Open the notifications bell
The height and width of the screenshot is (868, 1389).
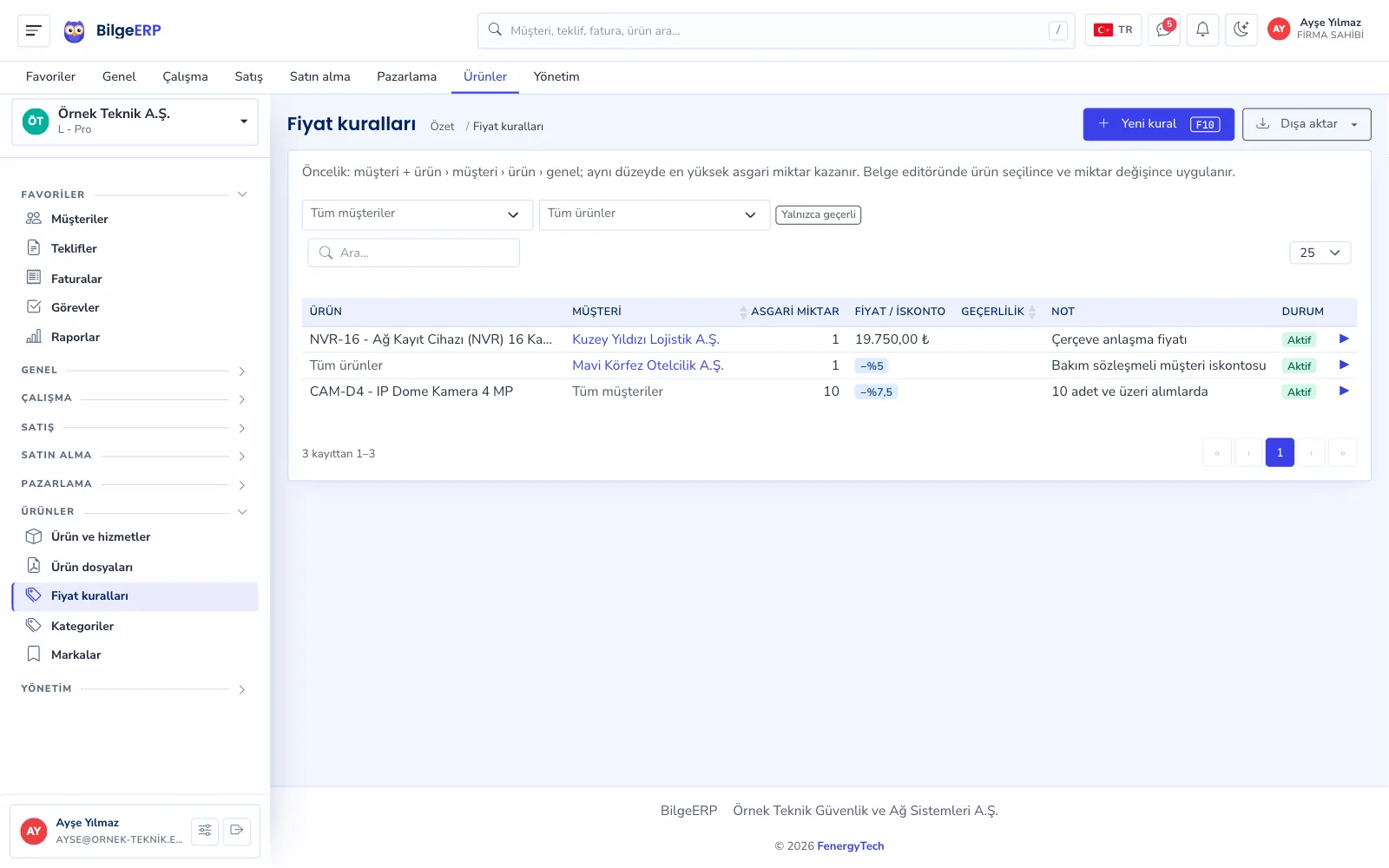[x=1202, y=30]
